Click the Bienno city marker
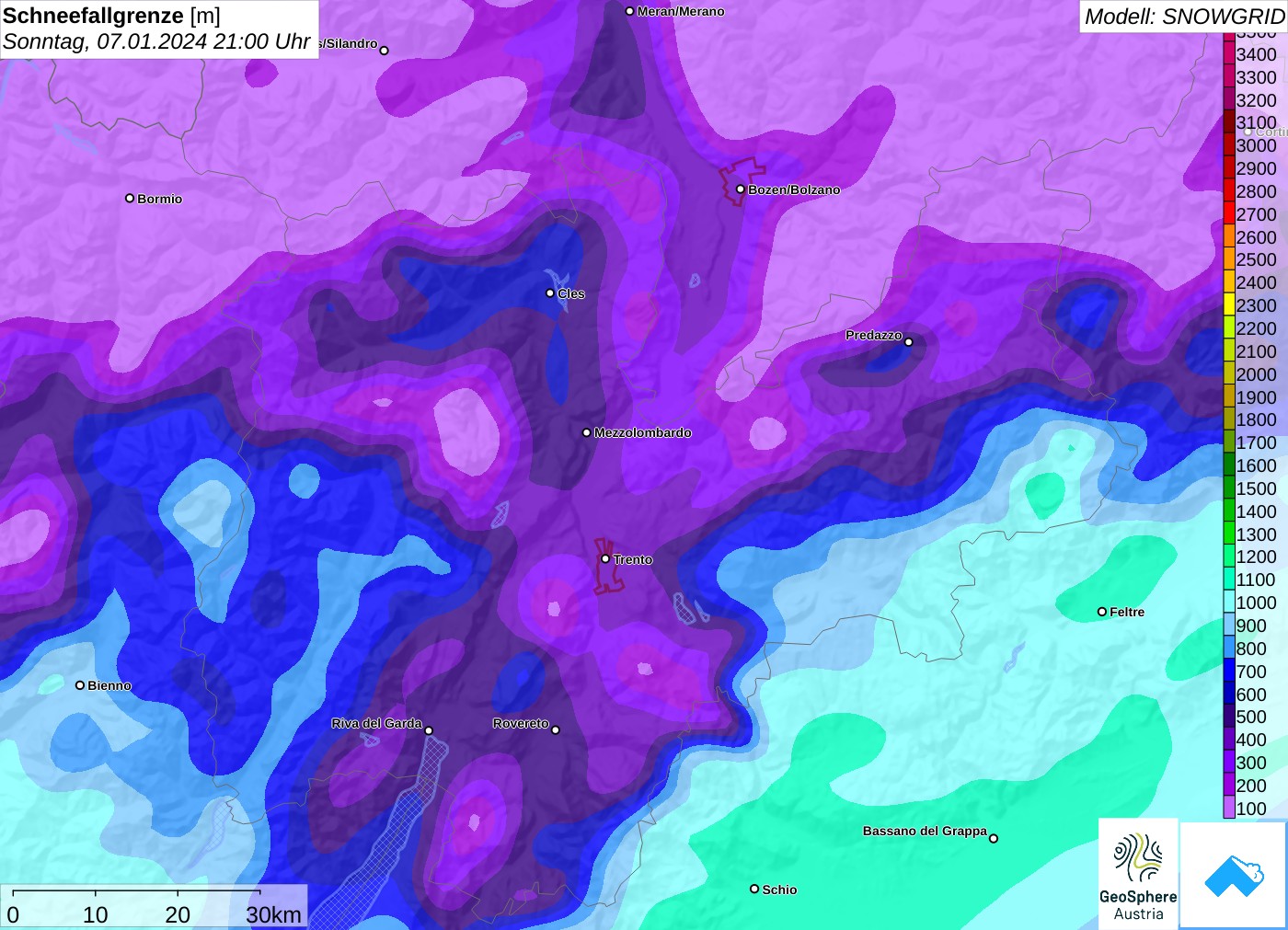The width and height of the screenshot is (1288, 930). point(80,684)
